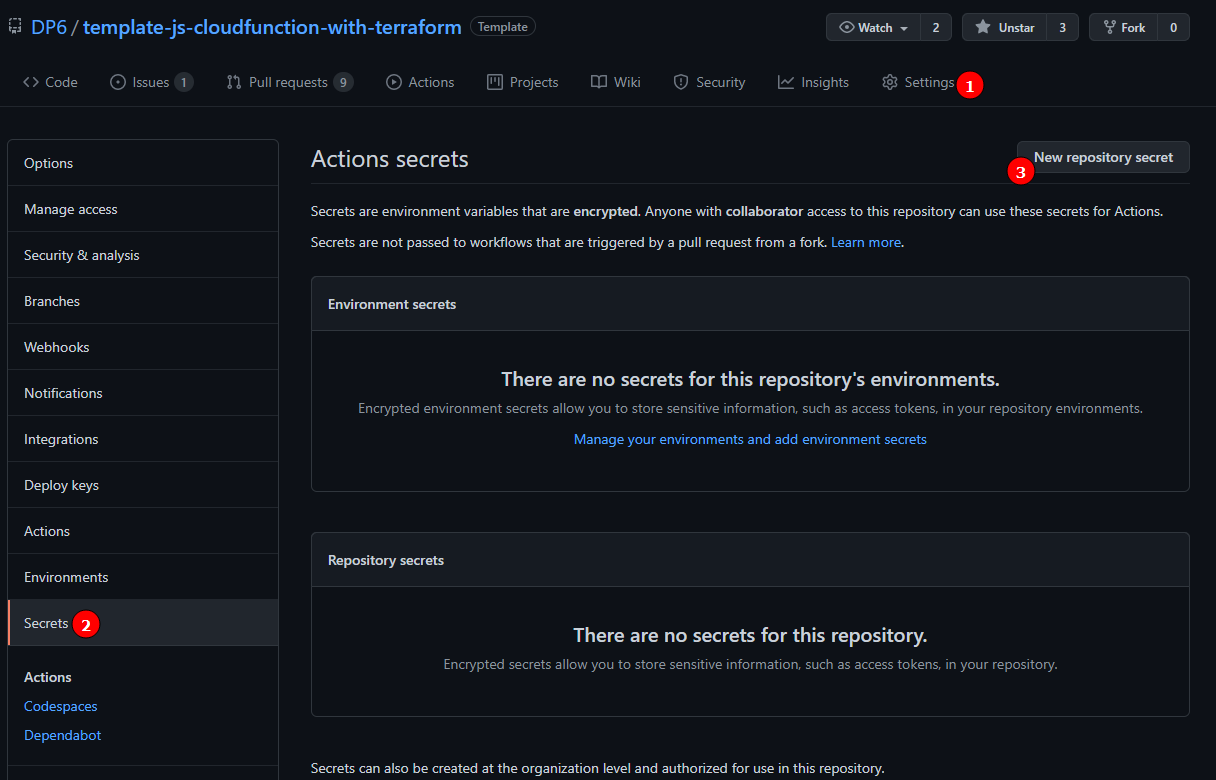
Task: Click the Actions play icon
Action: click(394, 82)
